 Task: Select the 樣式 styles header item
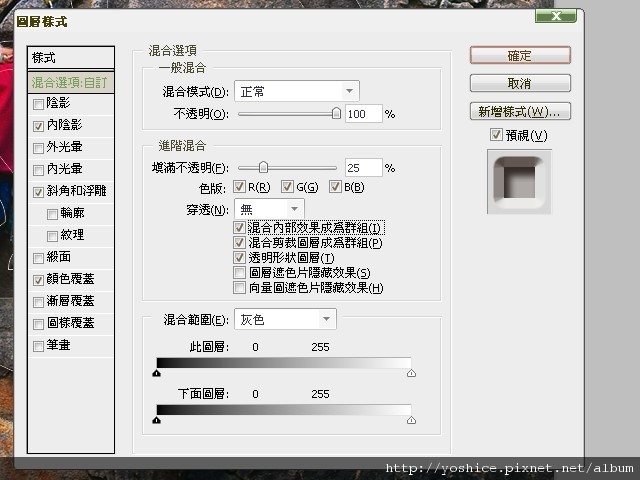71,58
